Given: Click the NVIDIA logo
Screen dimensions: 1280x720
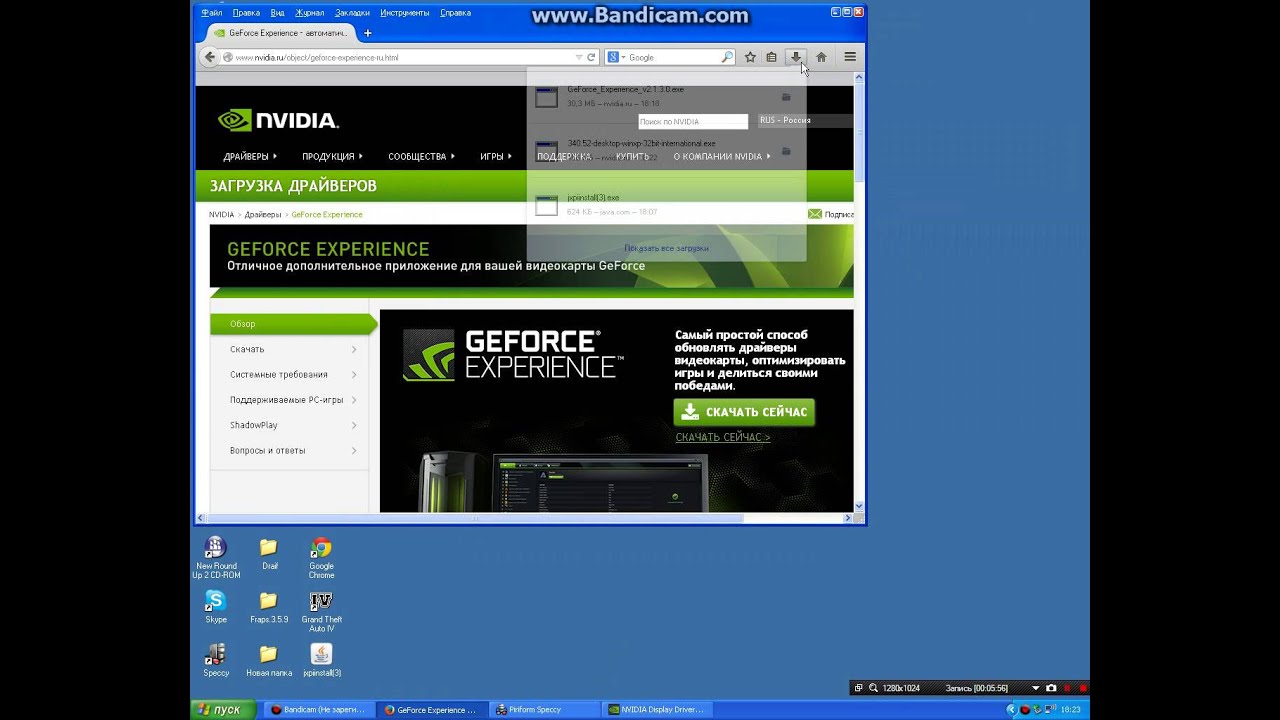Looking at the screenshot, I should pos(278,120).
